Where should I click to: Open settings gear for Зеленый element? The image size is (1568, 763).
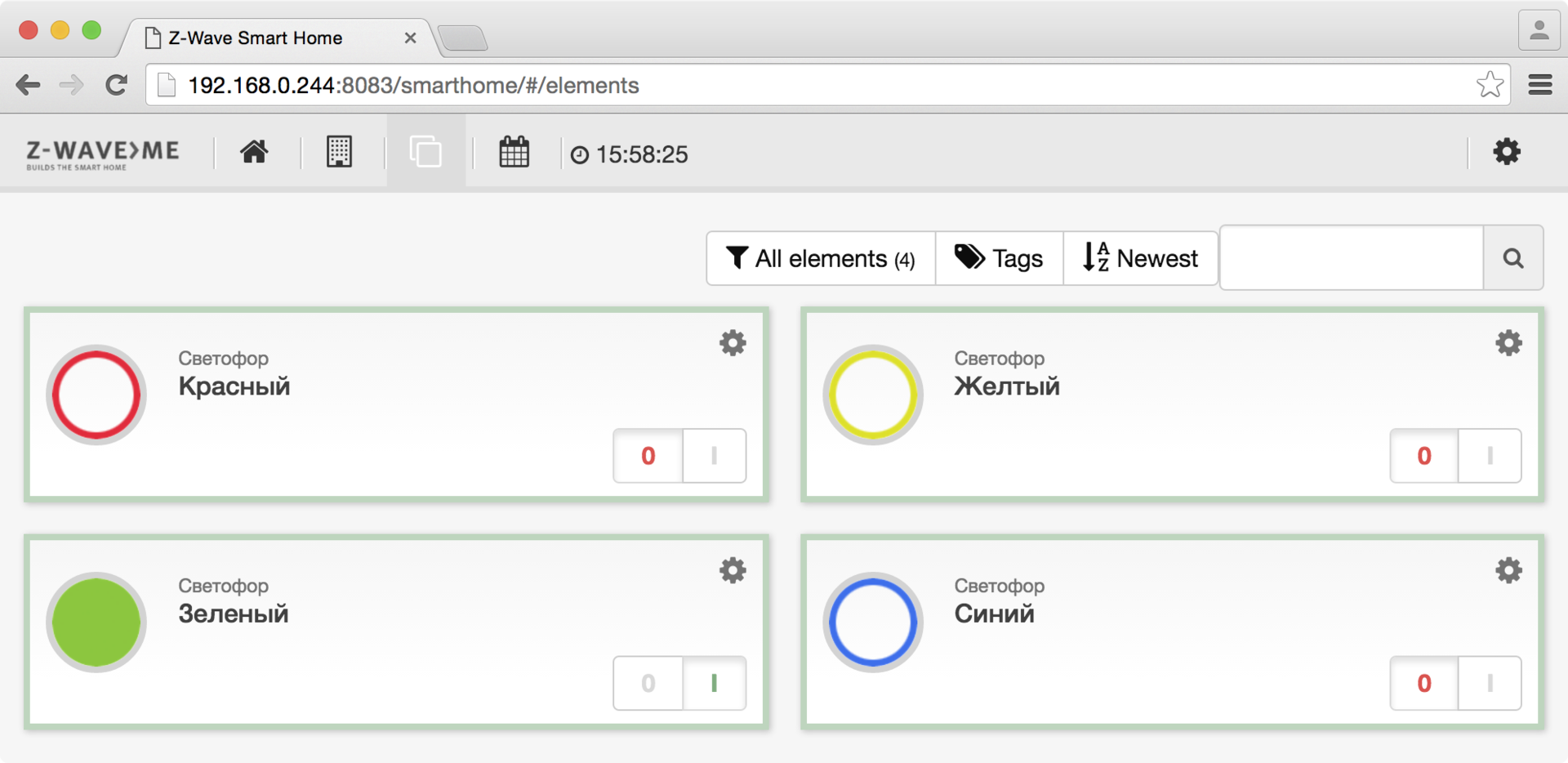(733, 570)
